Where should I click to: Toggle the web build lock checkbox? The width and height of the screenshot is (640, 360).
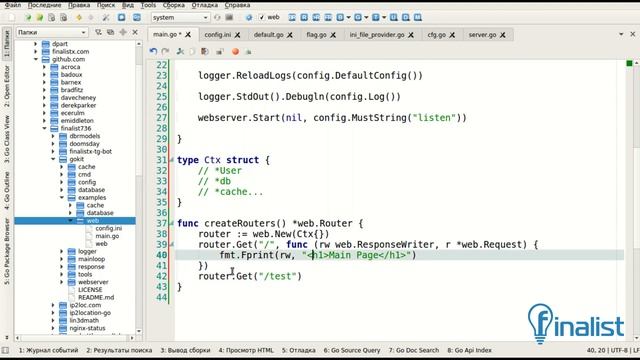pos(262,17)
